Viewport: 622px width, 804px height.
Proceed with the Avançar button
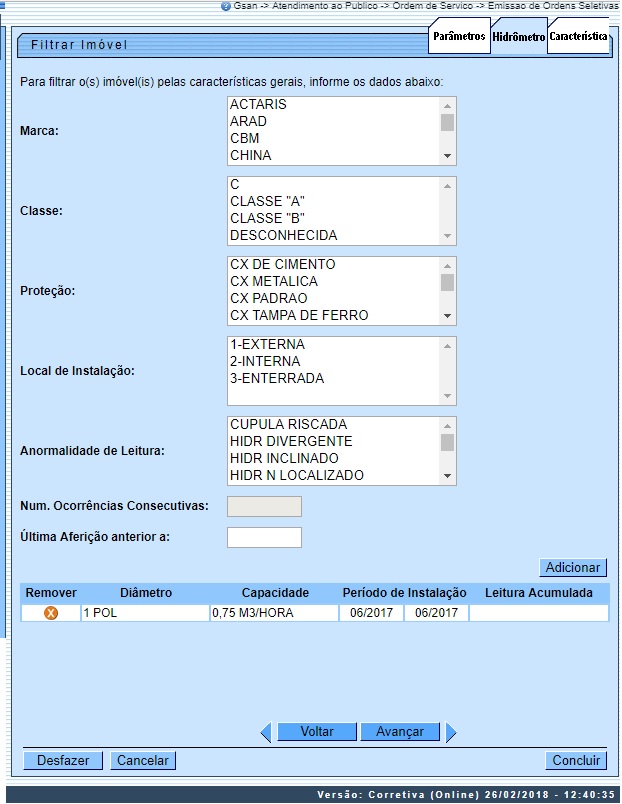pyautogui.click(x=400, y=732)
